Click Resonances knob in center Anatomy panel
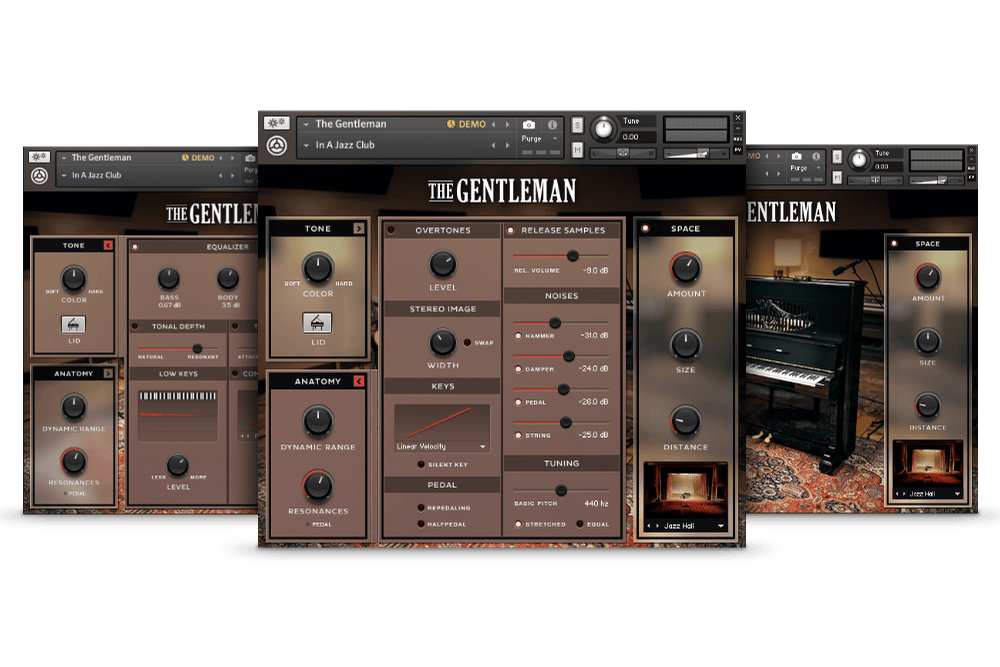Screen dimensions: 1000x667 pos(318,485)
